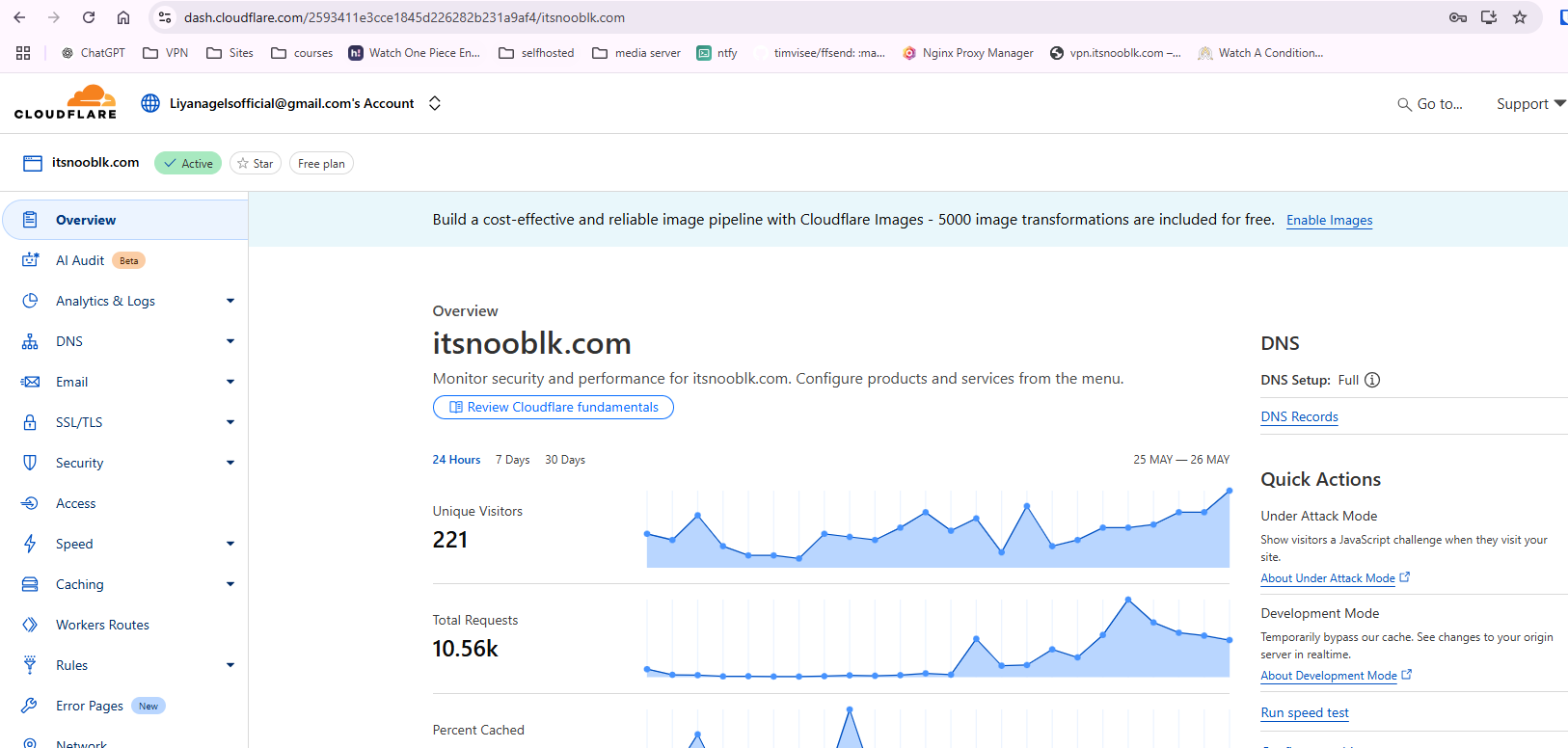Expand the SSL/TLS sidebar section arrow

pyautogui.click(x=230, y=422)
